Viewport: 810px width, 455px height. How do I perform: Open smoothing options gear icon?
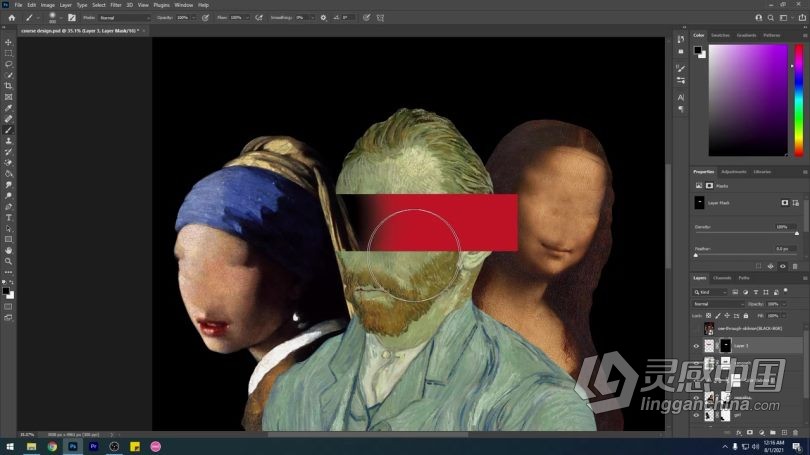[x=323, y=18]
